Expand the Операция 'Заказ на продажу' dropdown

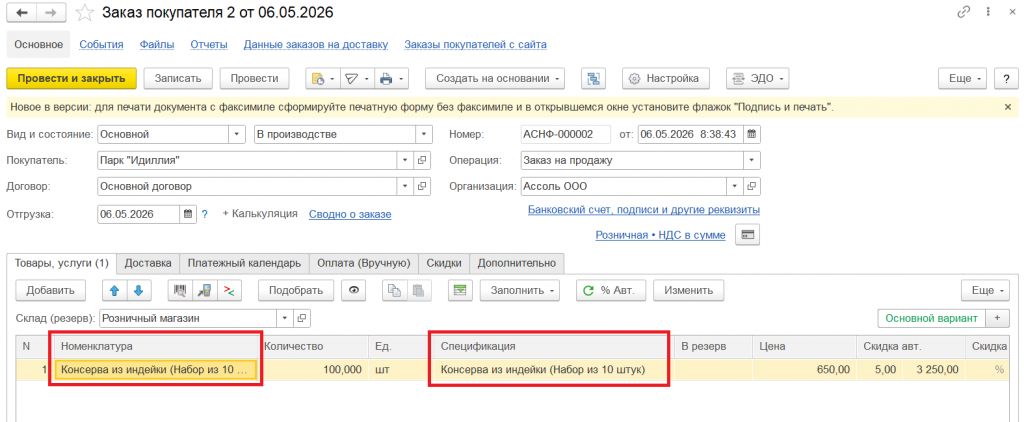(752, 160)
